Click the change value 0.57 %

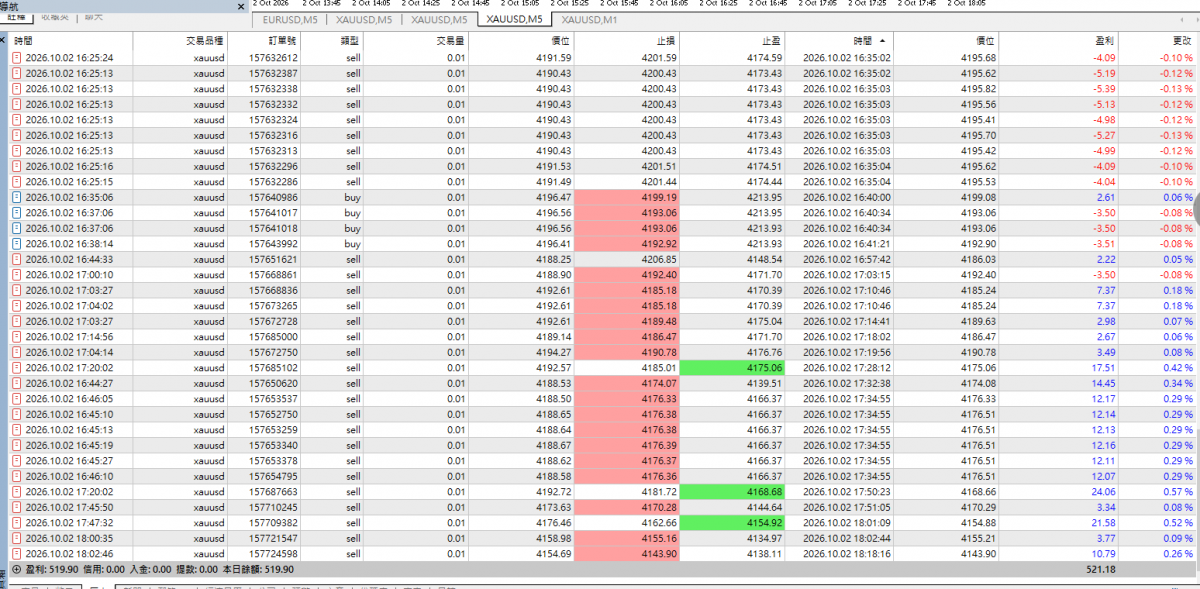tap(1175, 492)
